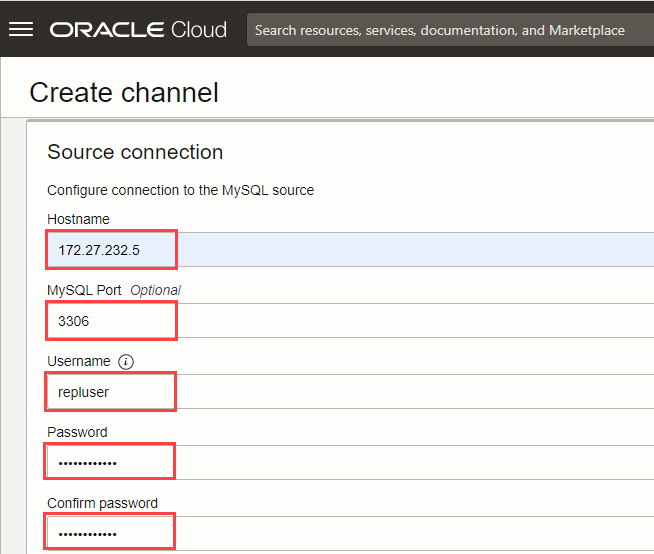Click the Password label above its field
The image size is (654, 554).
77,432
